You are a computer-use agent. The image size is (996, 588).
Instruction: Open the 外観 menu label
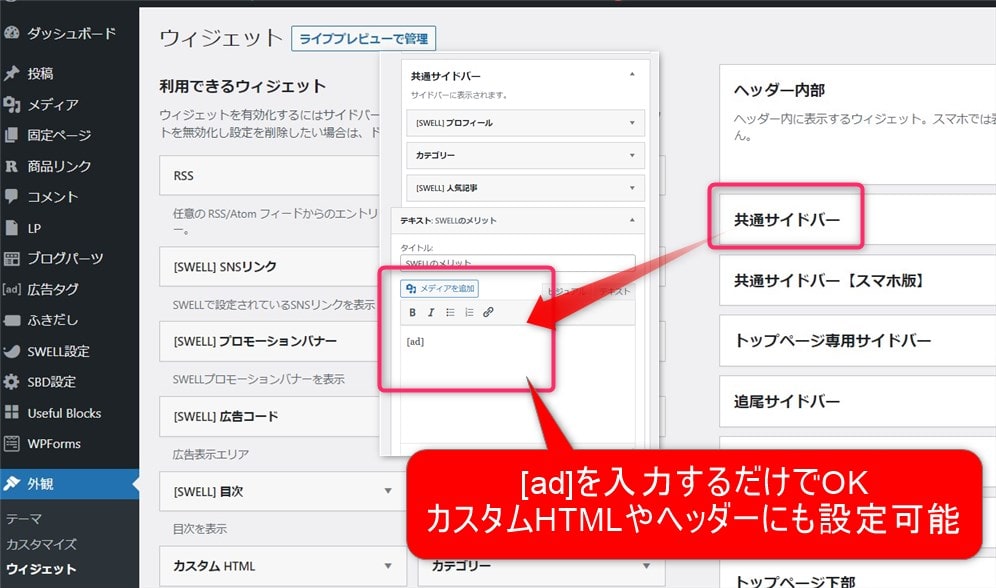pos(40,484)
